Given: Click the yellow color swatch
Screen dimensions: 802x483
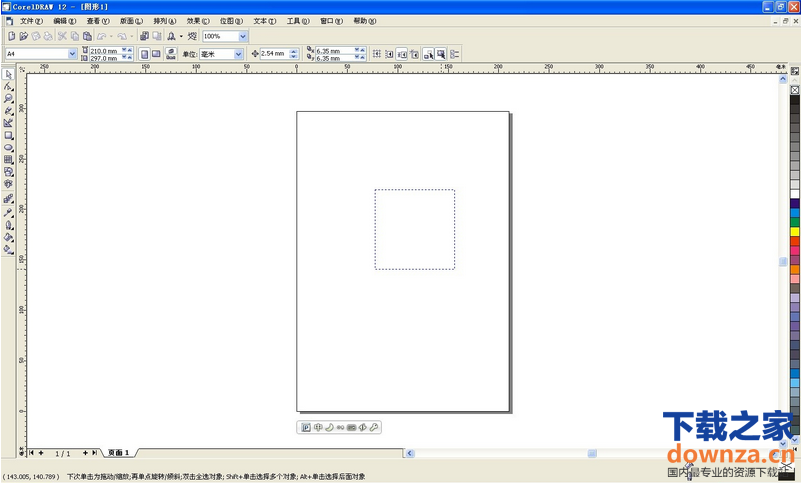Looking at the screenshot, I should coord(795,232).
